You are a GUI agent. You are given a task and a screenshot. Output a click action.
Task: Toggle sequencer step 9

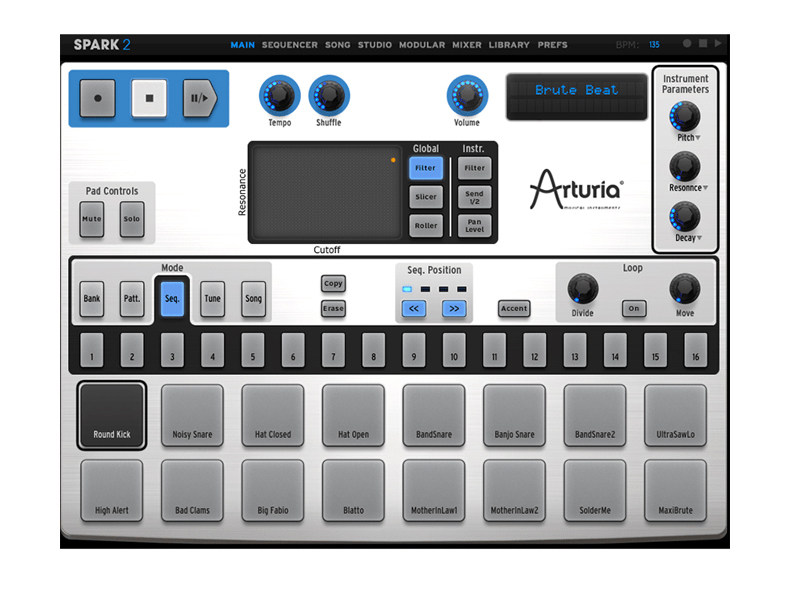pos(414,350)
